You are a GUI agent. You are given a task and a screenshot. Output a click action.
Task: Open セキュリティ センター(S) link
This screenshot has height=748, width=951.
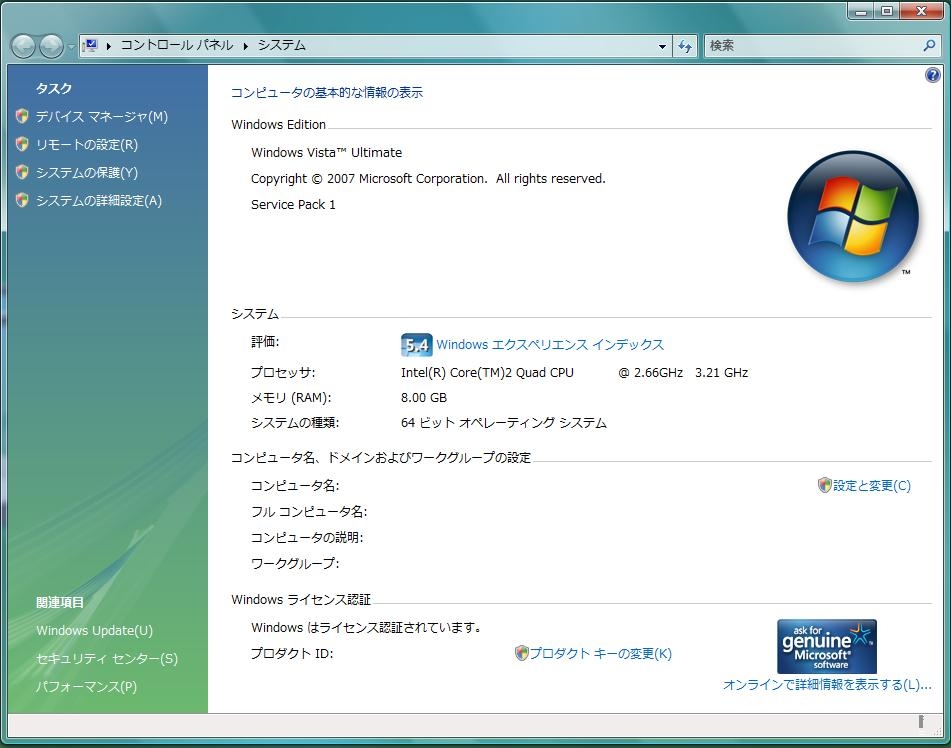107,658
